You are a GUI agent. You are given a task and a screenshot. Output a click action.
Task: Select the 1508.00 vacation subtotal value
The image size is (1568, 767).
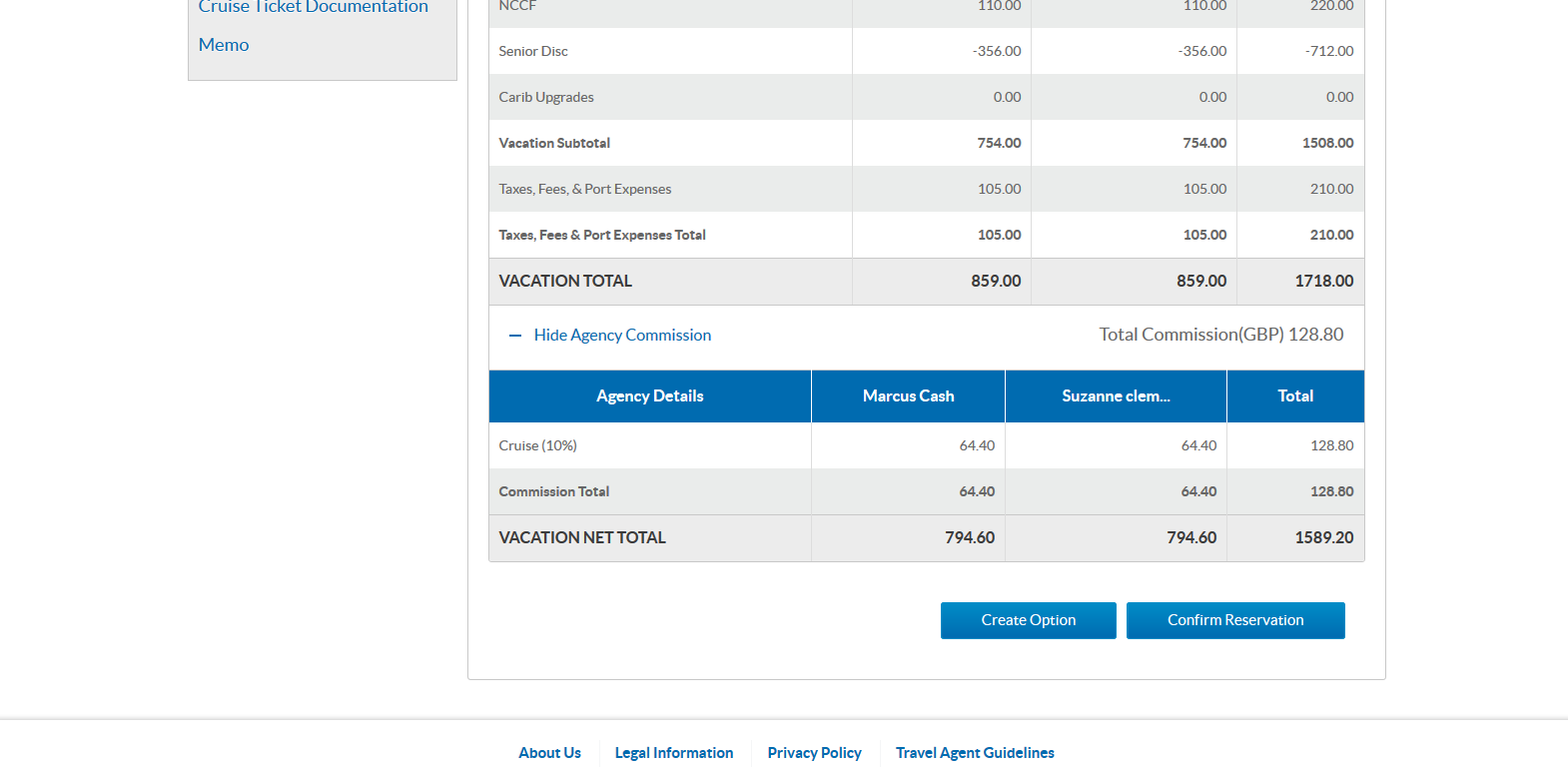(x=1328, y=143)
